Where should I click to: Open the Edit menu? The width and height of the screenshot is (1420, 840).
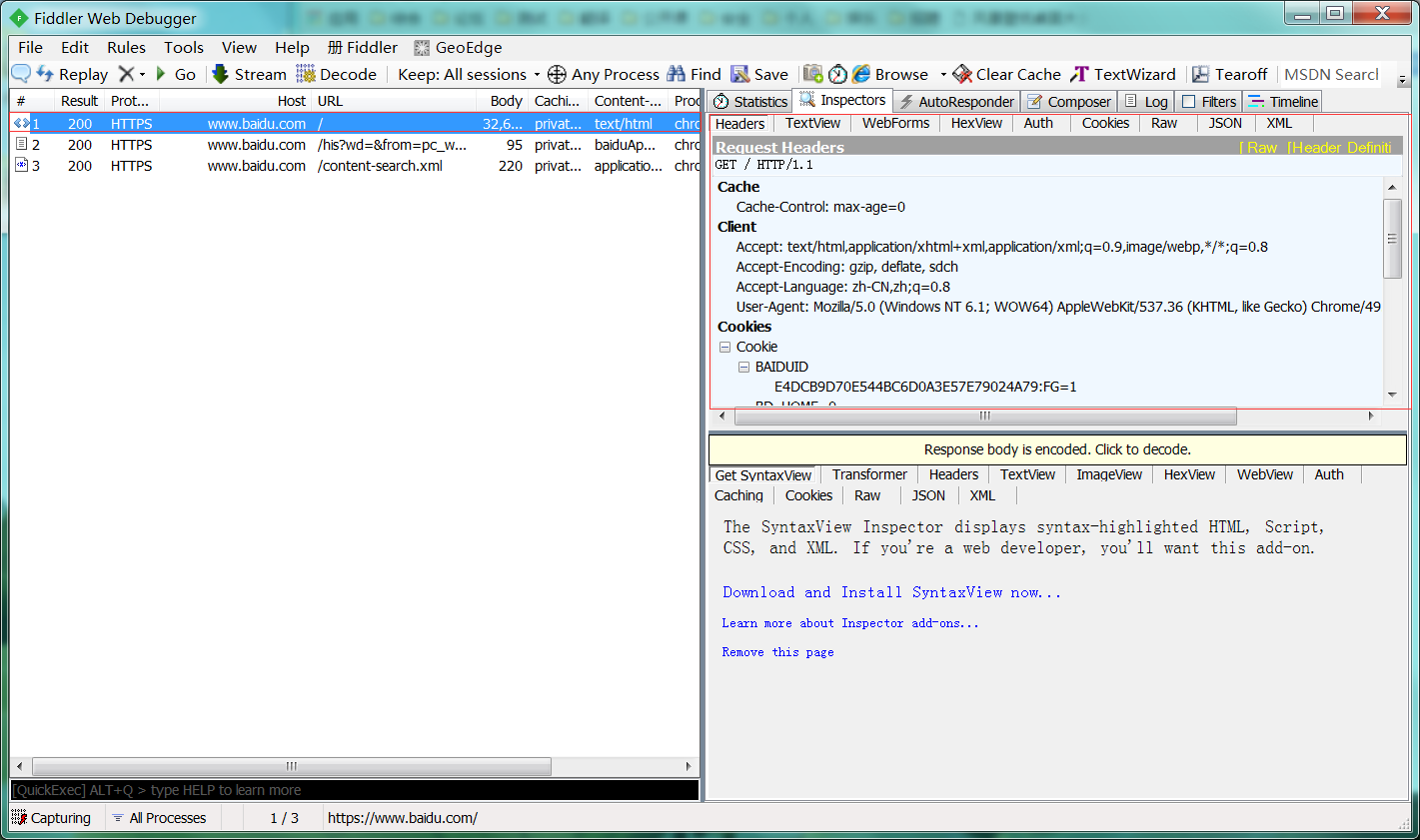point(75,47)
